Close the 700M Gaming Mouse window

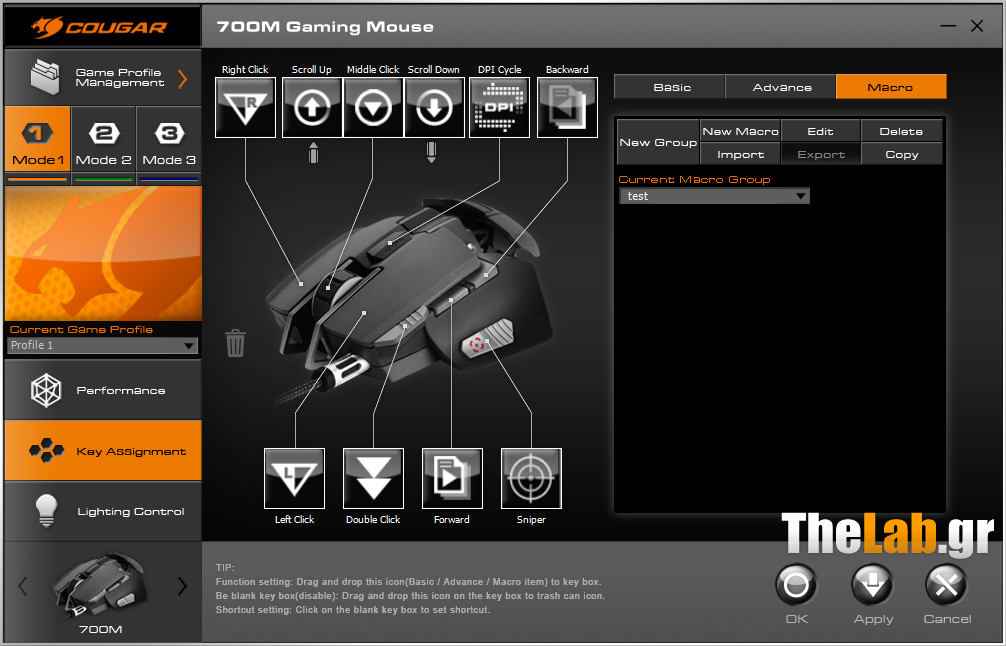pos(977,26)
